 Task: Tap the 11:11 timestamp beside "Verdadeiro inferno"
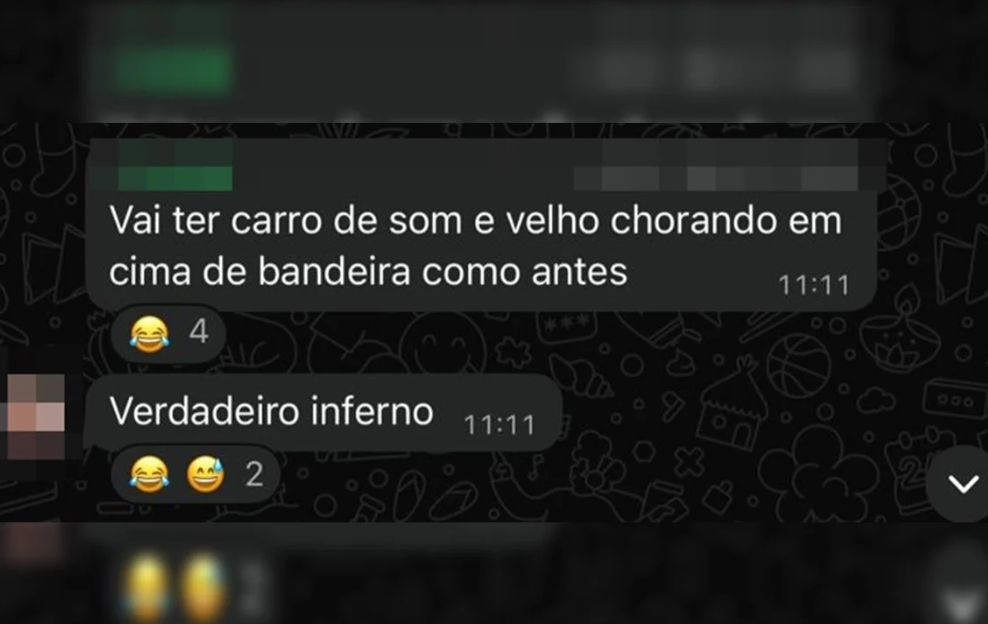499,425
